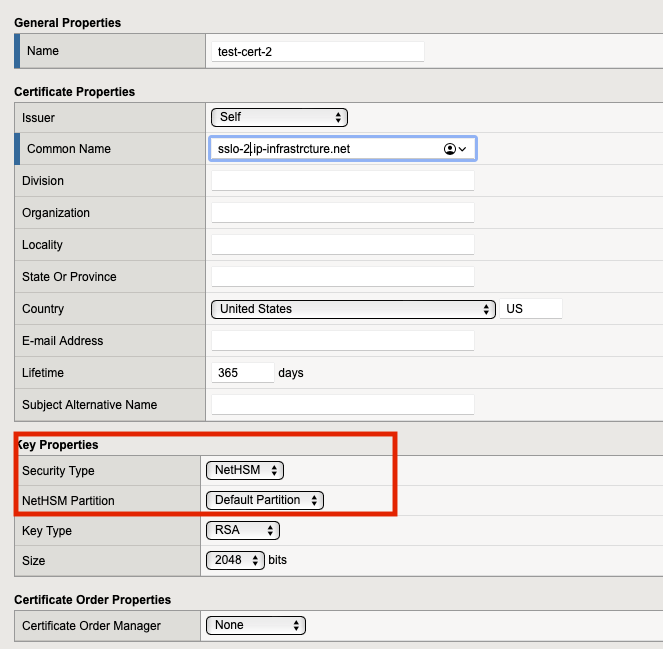Screen dimensions: 663x649
Task: Focus the State Or Province field
Action: (342, 277)
